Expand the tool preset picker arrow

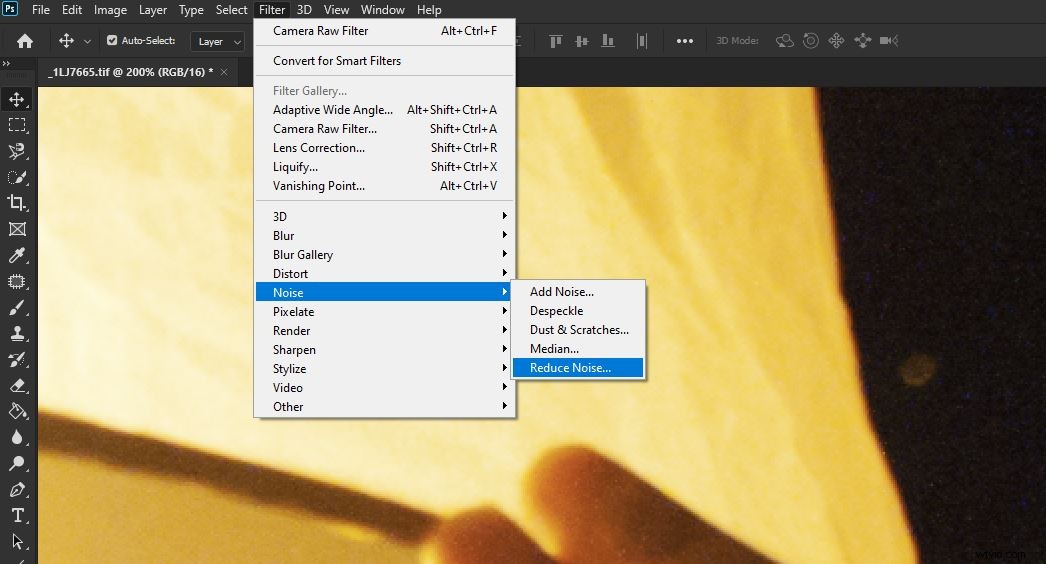pos(87,41)
